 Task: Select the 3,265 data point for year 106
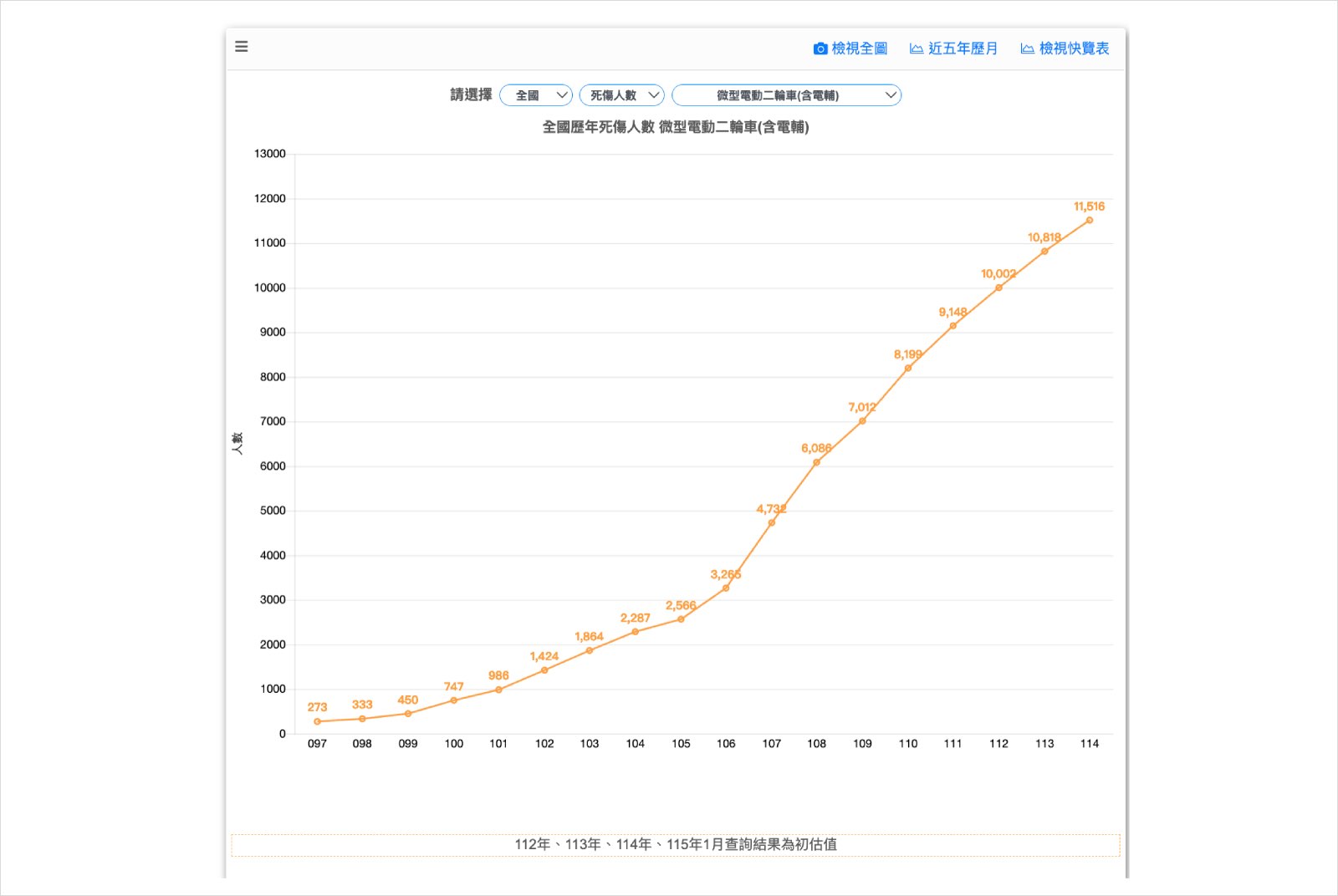tap(726, 588)
